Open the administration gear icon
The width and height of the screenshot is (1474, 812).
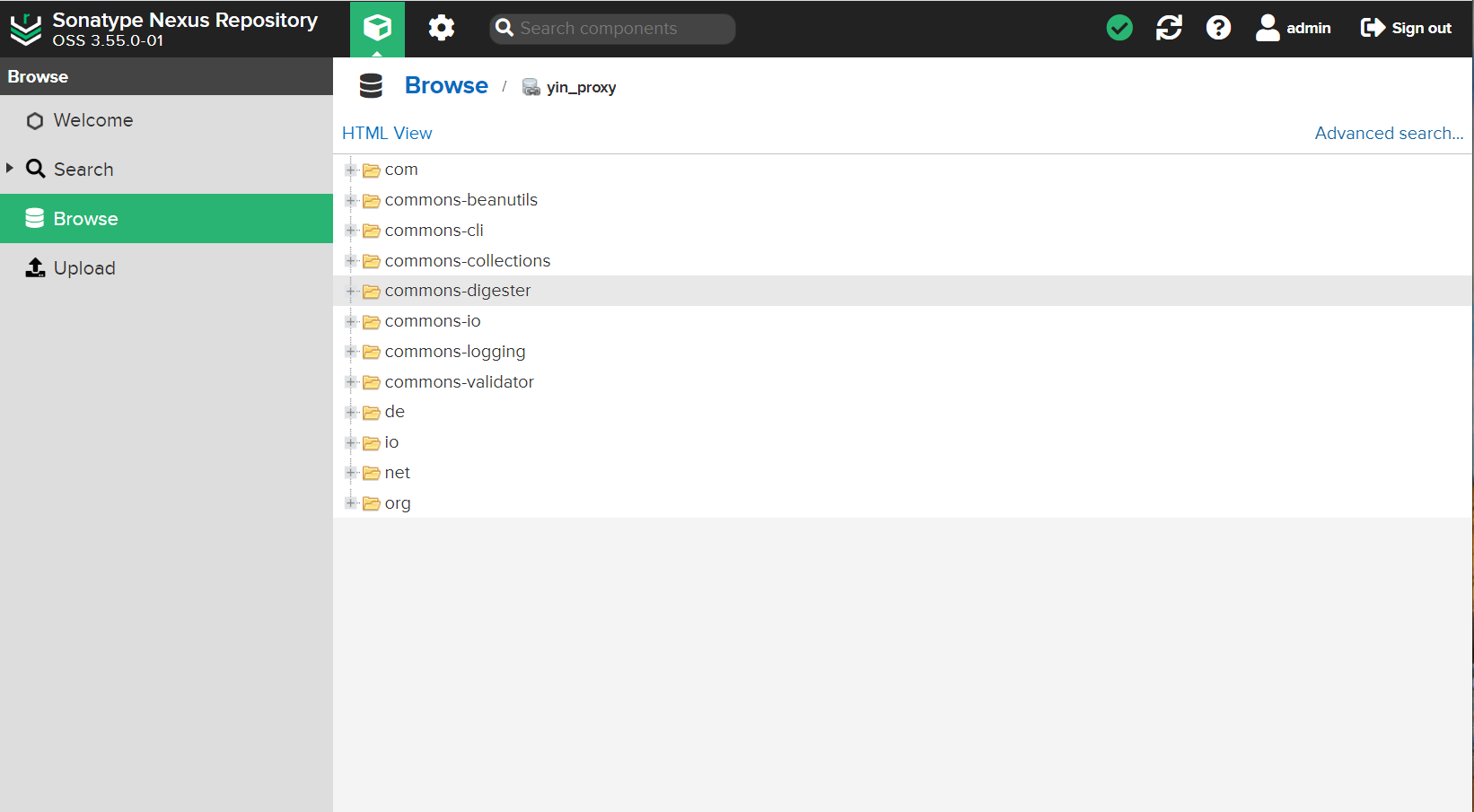(x=441, y=28)
